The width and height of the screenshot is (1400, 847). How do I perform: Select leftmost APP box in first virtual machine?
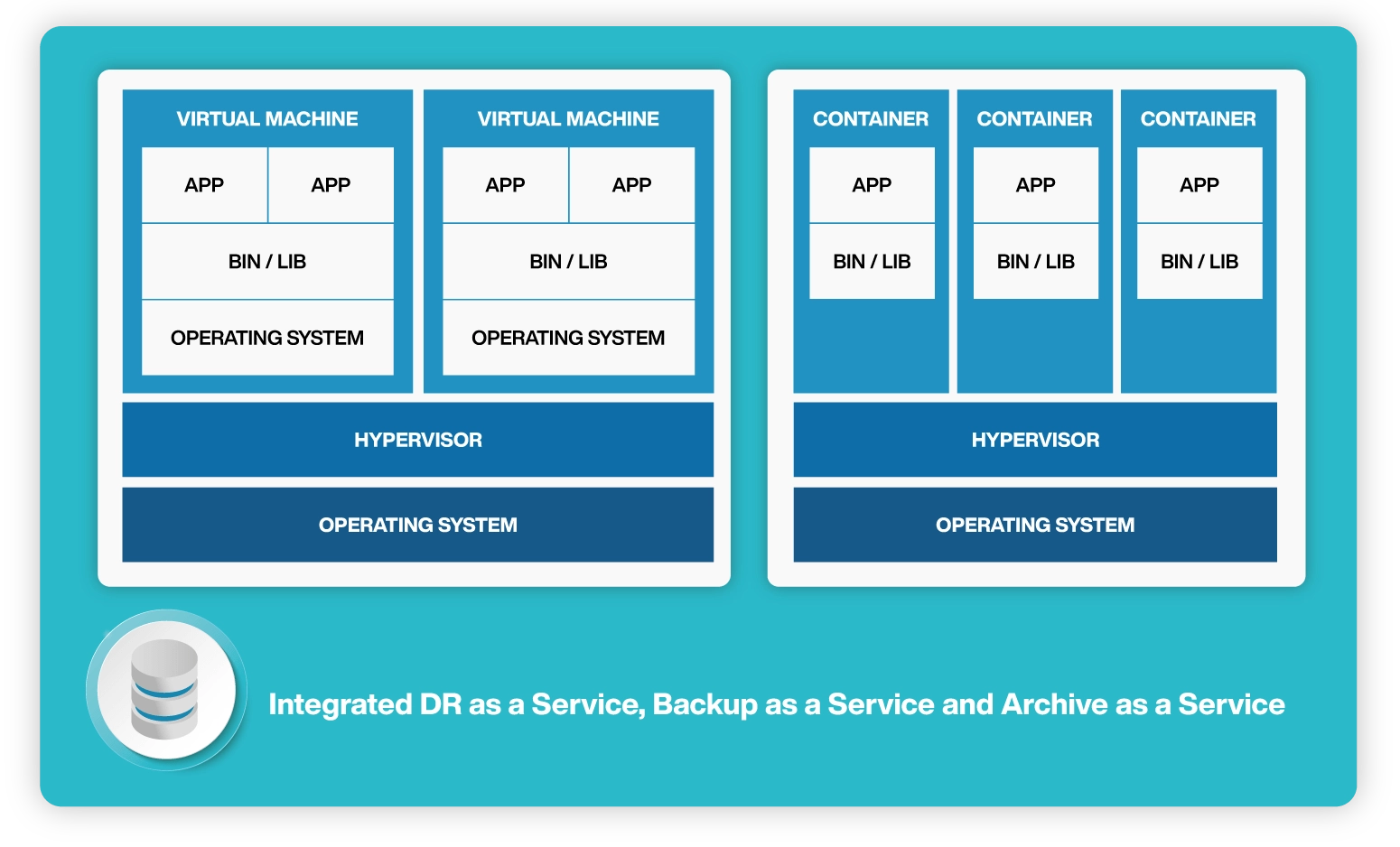pyautogui.click(x=204, y=185)
